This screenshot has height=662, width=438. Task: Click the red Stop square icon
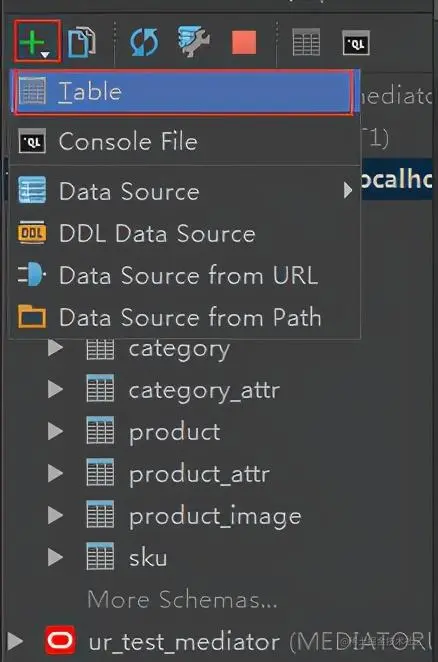click(244, 43)
